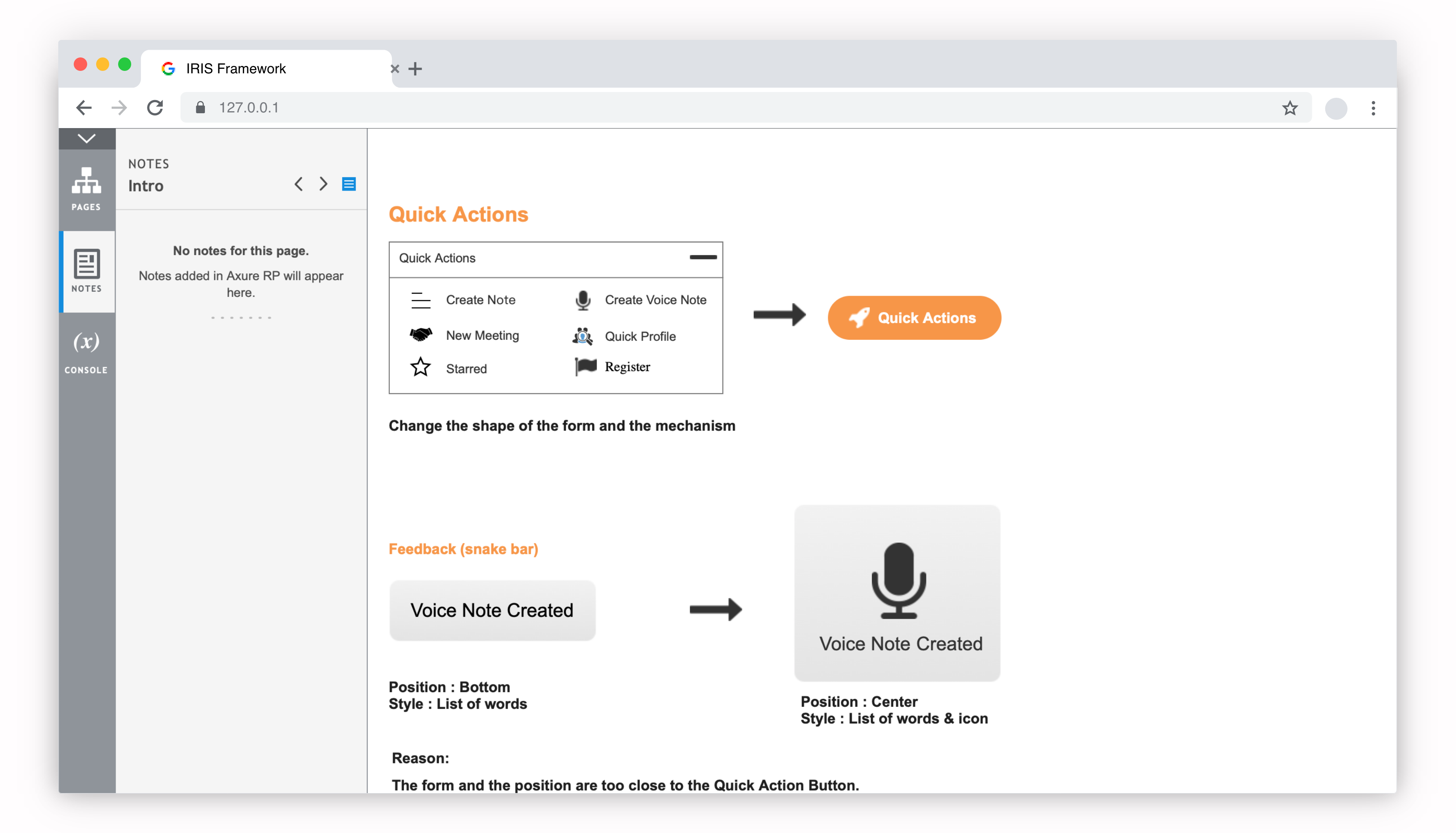The height and width of the screenshot is (833, 1456).
Task: Click the orange Quick Actions button
Action: [x=914, y=318]
